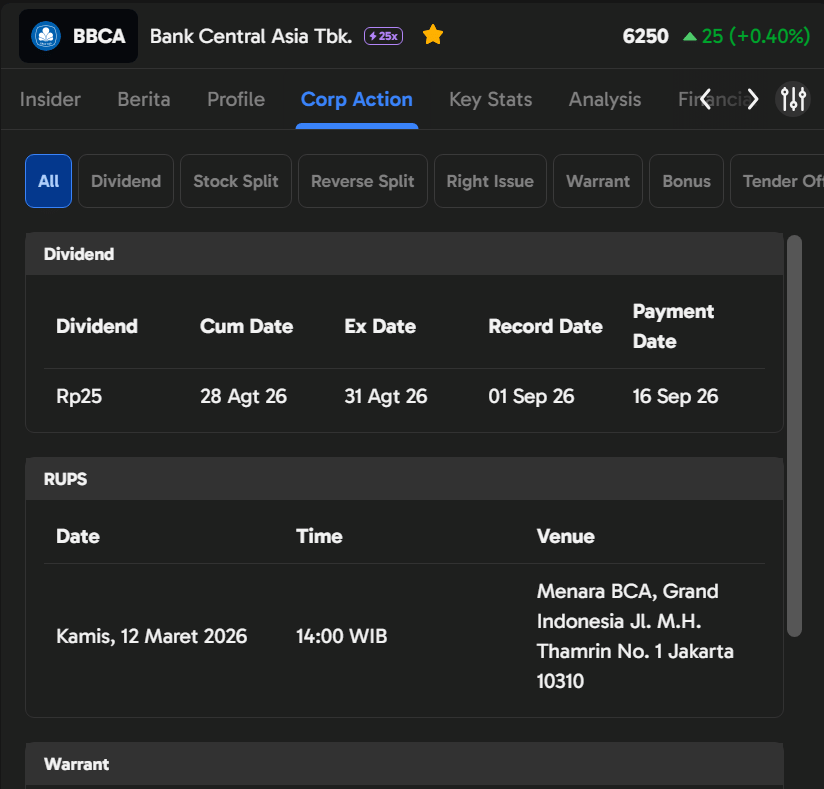Click the Venue column header
The height and width of the screenshot is (789, 824).
pyautogui.click(x=565, y=536)
